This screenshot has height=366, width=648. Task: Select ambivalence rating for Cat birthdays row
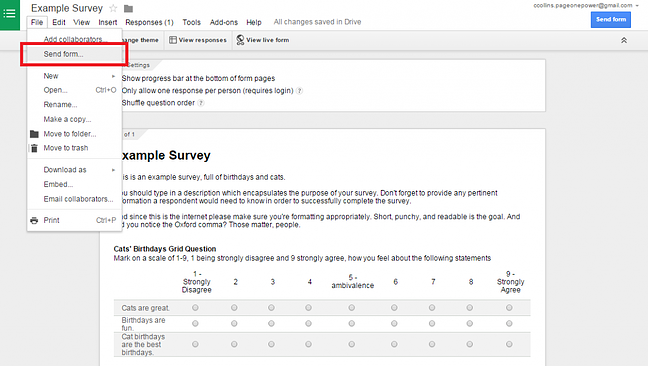coord(351,344)
